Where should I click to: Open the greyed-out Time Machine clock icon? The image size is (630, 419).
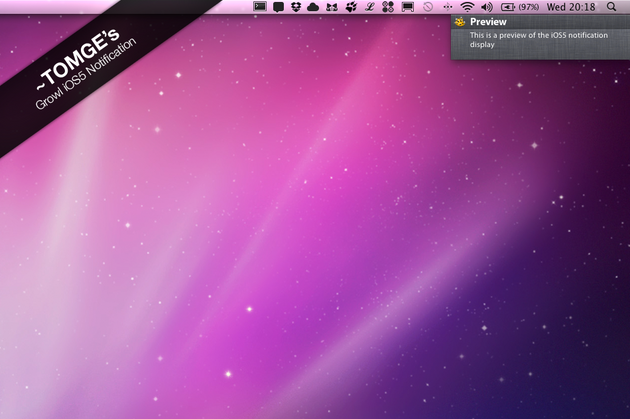click(x=428, y=7)
